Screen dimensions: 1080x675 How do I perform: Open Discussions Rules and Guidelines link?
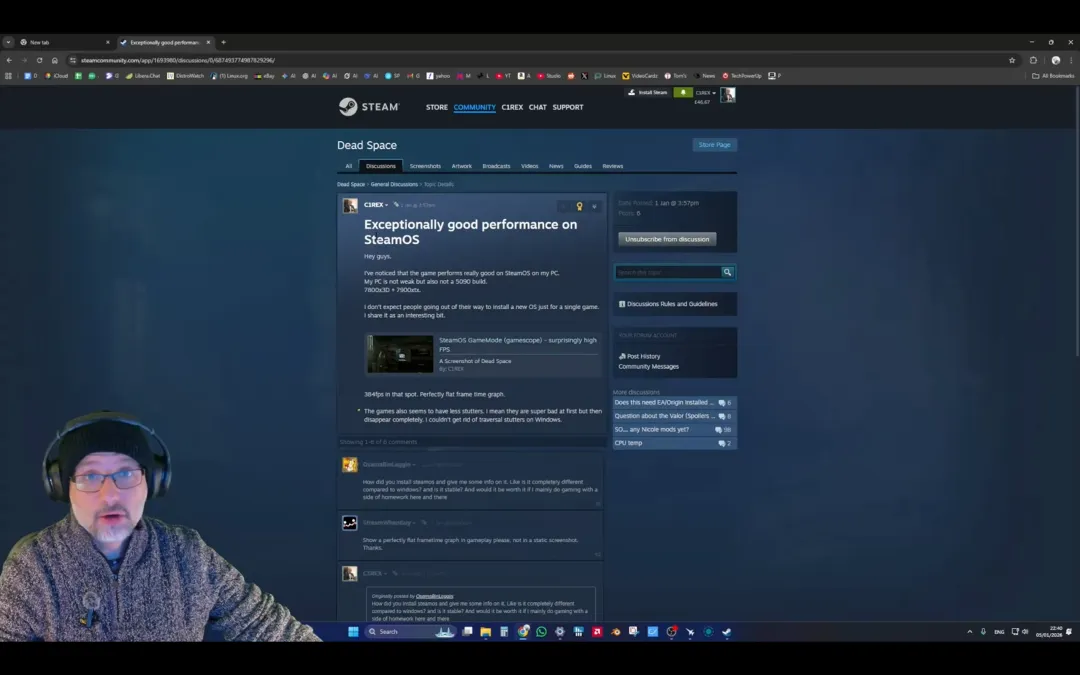tap(672, 304)
